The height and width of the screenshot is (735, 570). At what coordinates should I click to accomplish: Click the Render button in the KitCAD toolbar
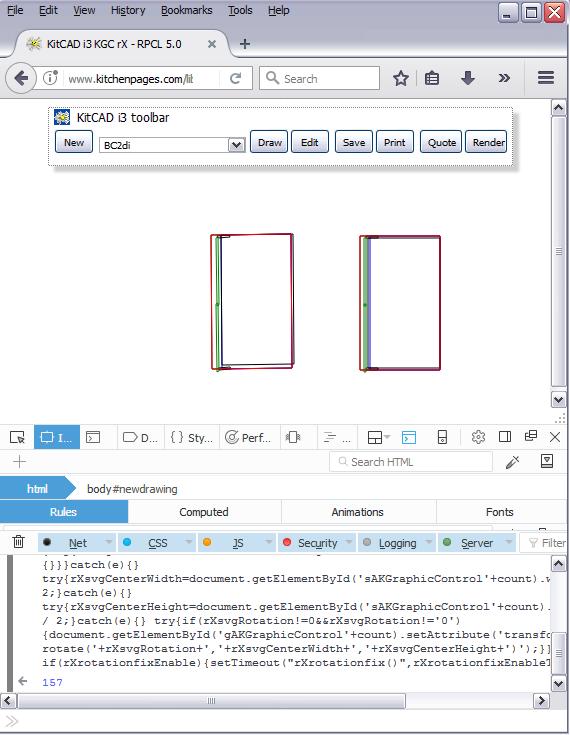coord(486,142)
